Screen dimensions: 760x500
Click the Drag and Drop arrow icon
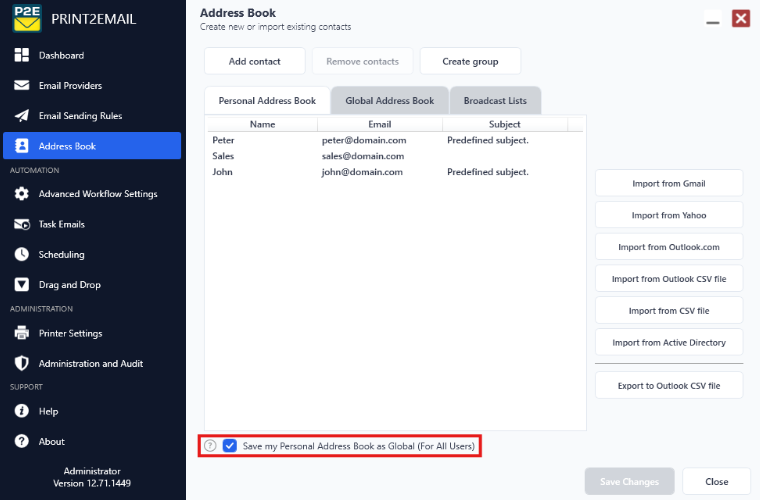point(21,284)
